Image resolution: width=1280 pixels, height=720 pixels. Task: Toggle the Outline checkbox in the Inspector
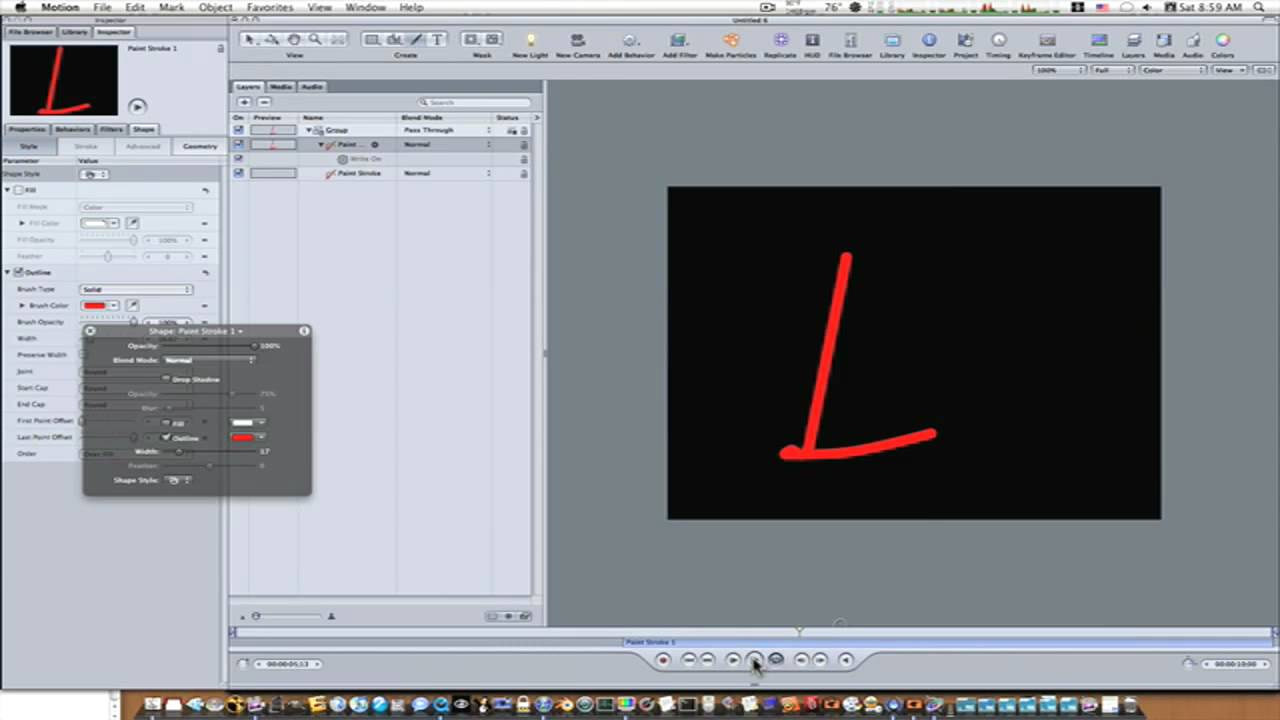click(19, 272)
